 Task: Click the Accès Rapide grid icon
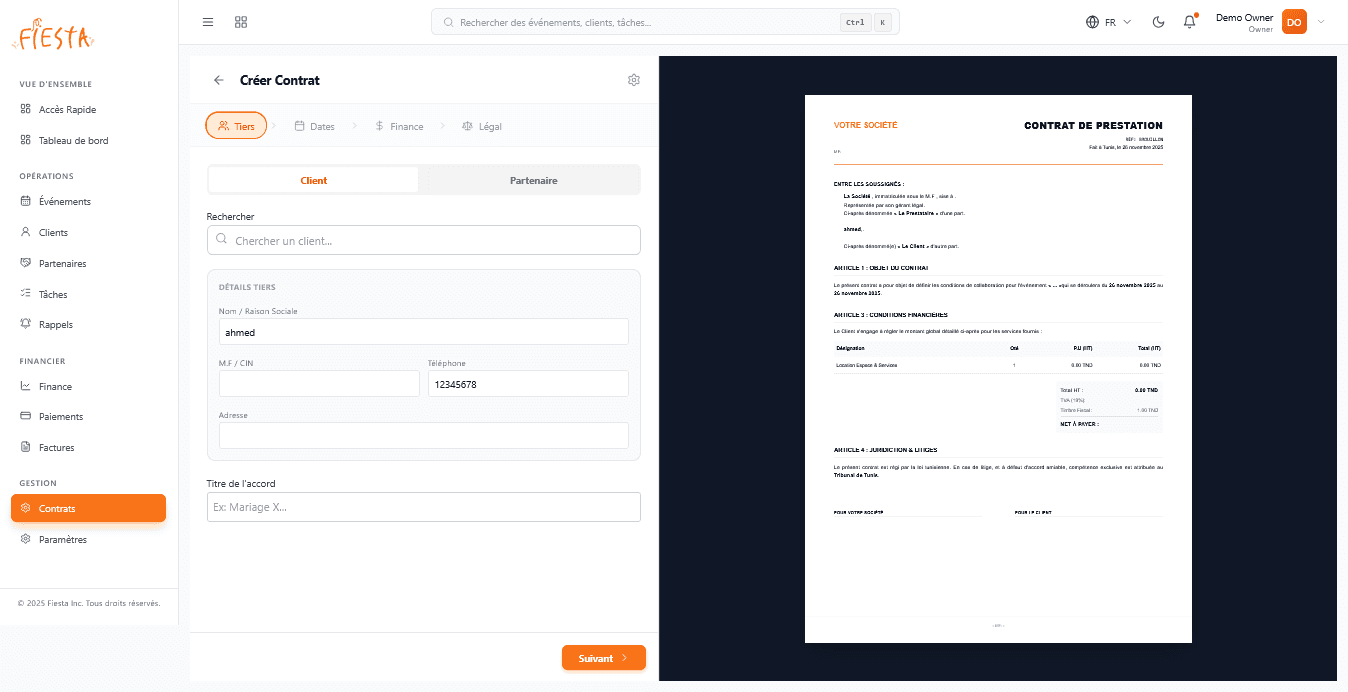(x=26, y=109)
